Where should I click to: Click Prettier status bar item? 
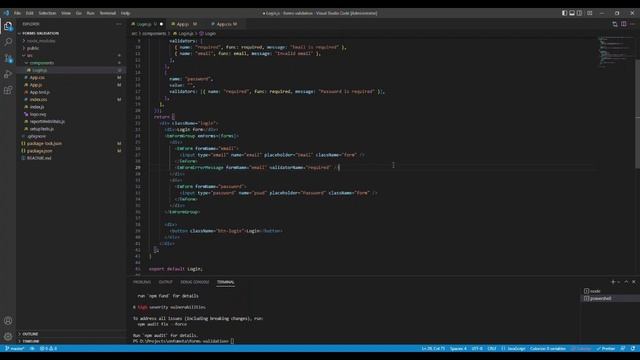pyautogui.click(x=605, y=349)
